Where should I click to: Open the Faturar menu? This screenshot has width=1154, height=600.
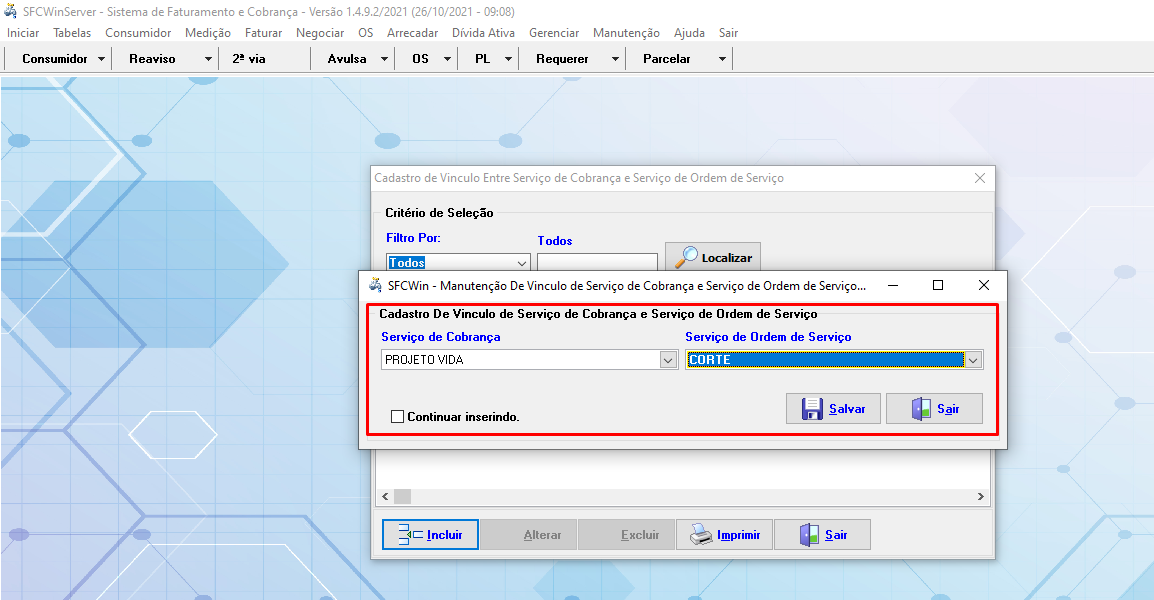pyautogui.click(x=263, y=33)
